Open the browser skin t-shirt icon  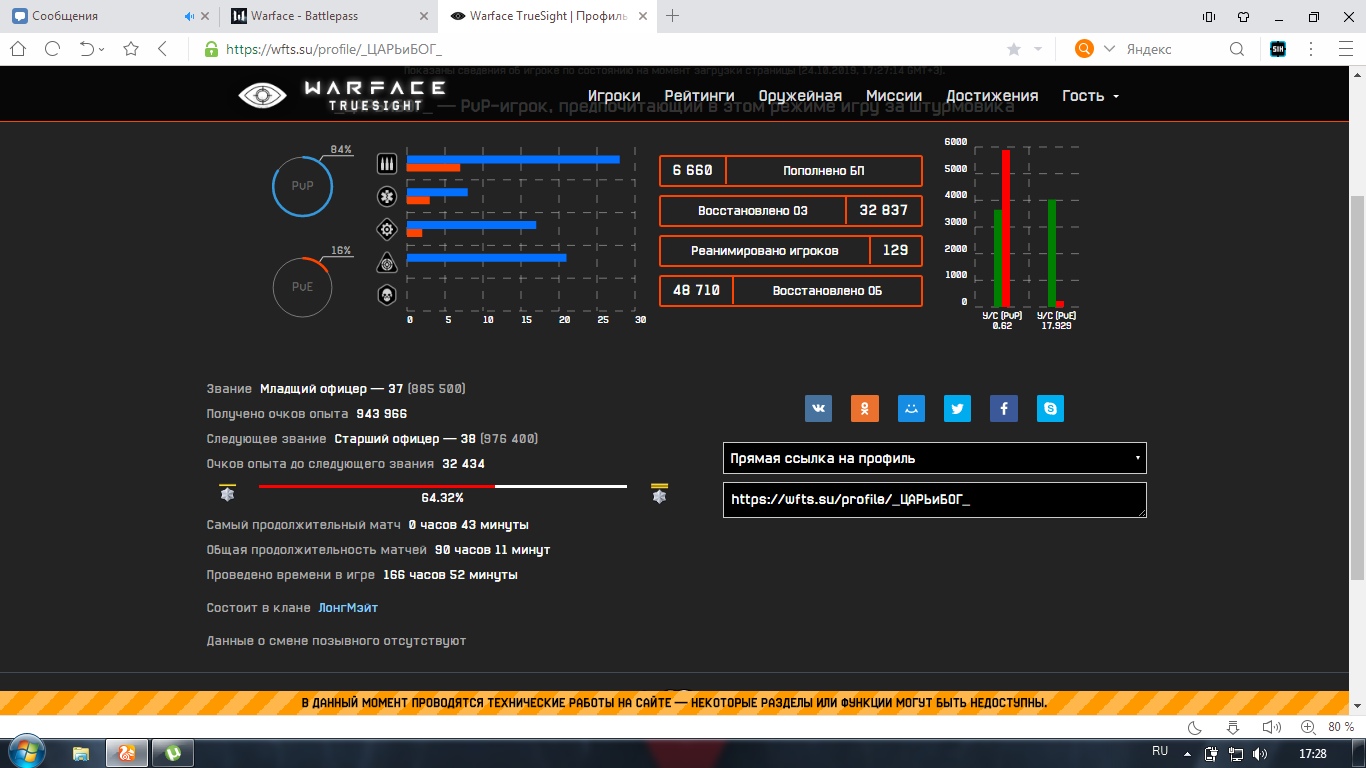(x=1243, y=16)
